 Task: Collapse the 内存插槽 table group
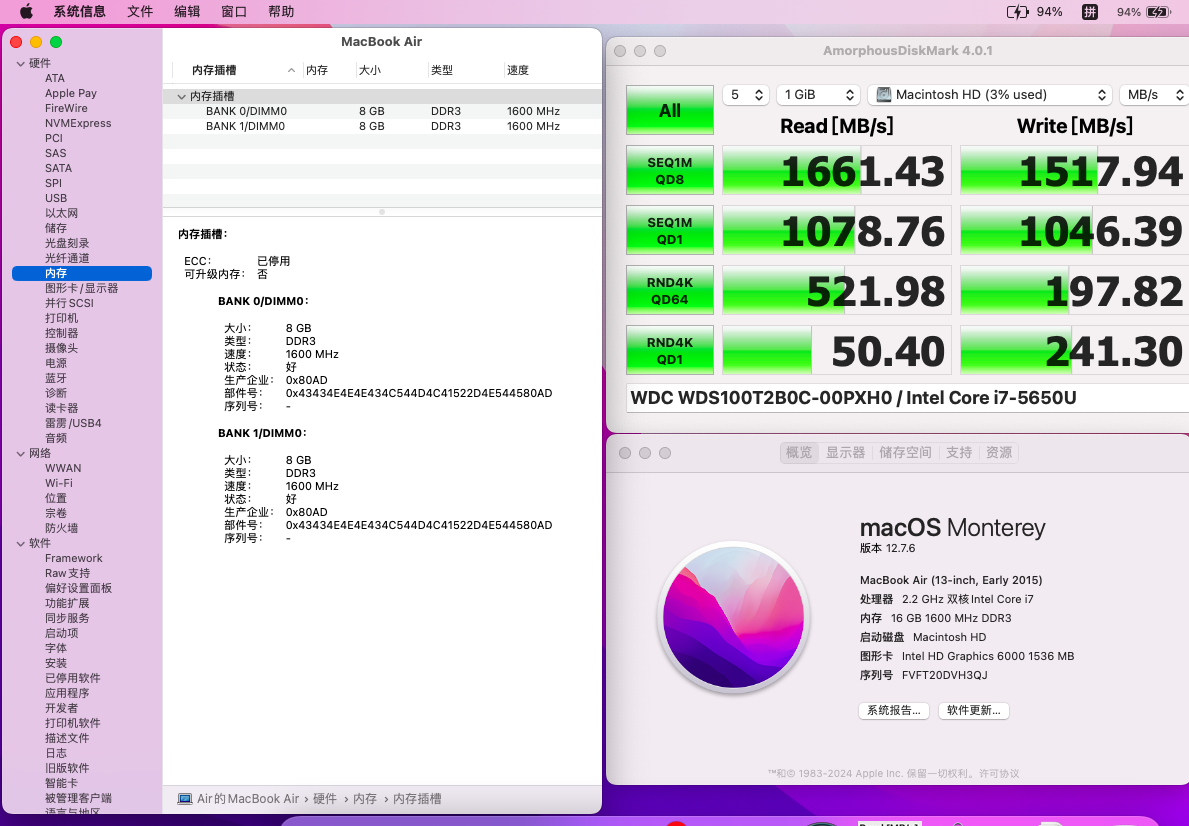[x=181, y=96]
